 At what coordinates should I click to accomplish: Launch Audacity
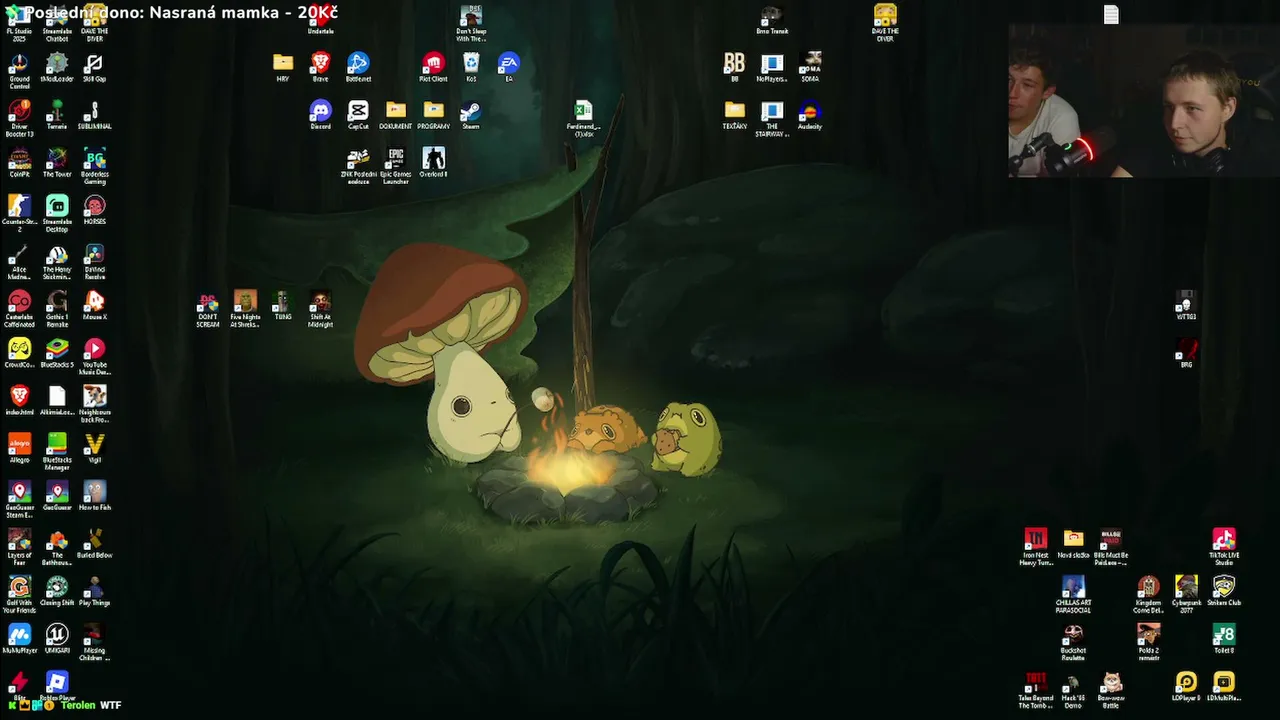[810, 115]
